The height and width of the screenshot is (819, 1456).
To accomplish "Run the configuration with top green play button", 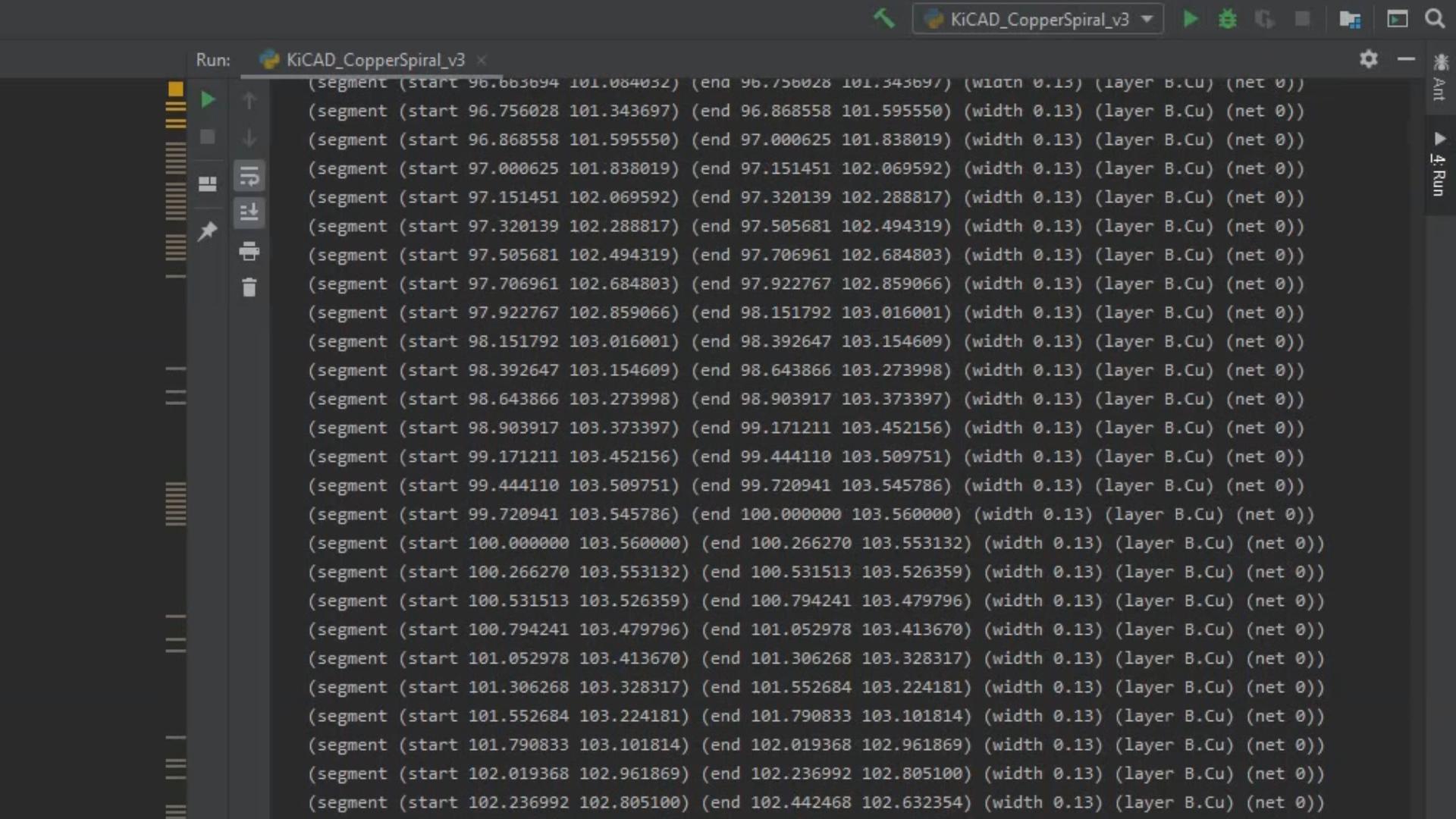I will click(x=1191, y=19).
